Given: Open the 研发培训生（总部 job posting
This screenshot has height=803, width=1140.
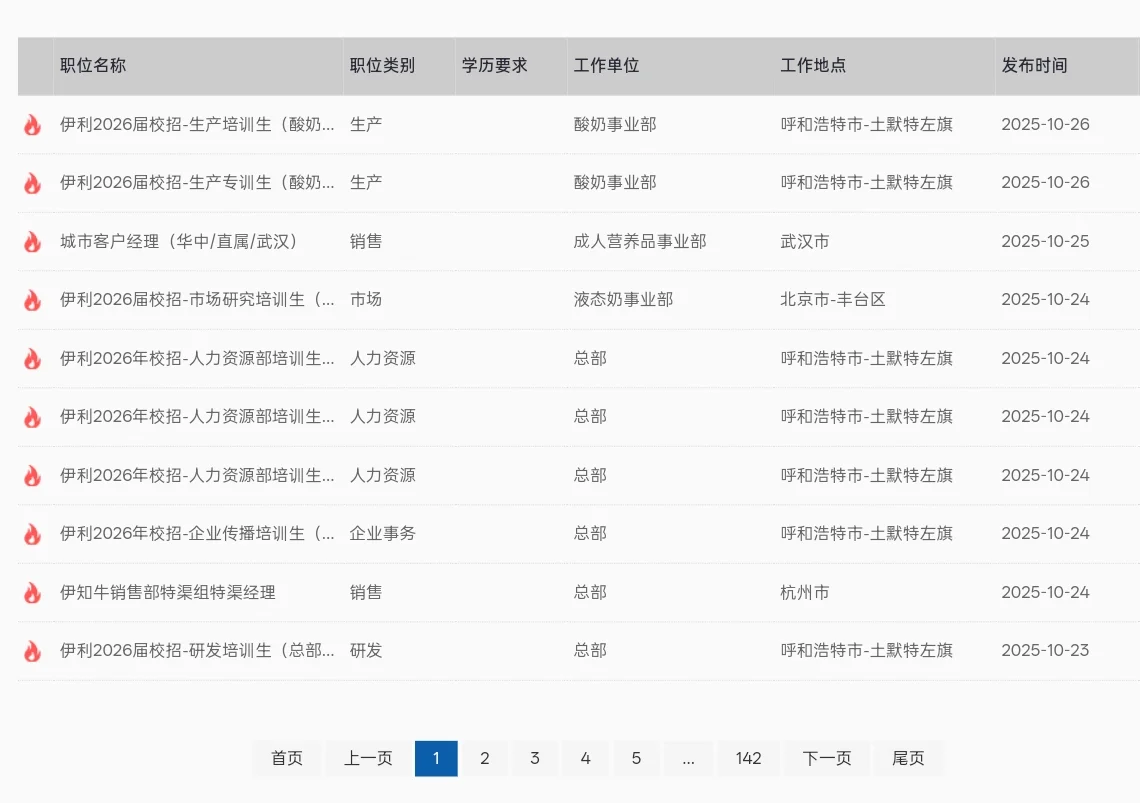Looking at the screenshot, I should [197, 651].
